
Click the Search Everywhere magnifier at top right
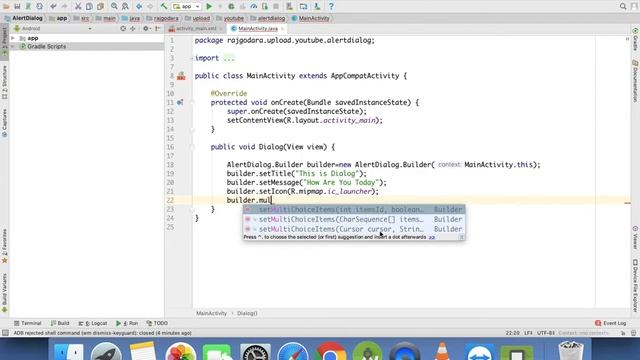(x=623, y=7)
